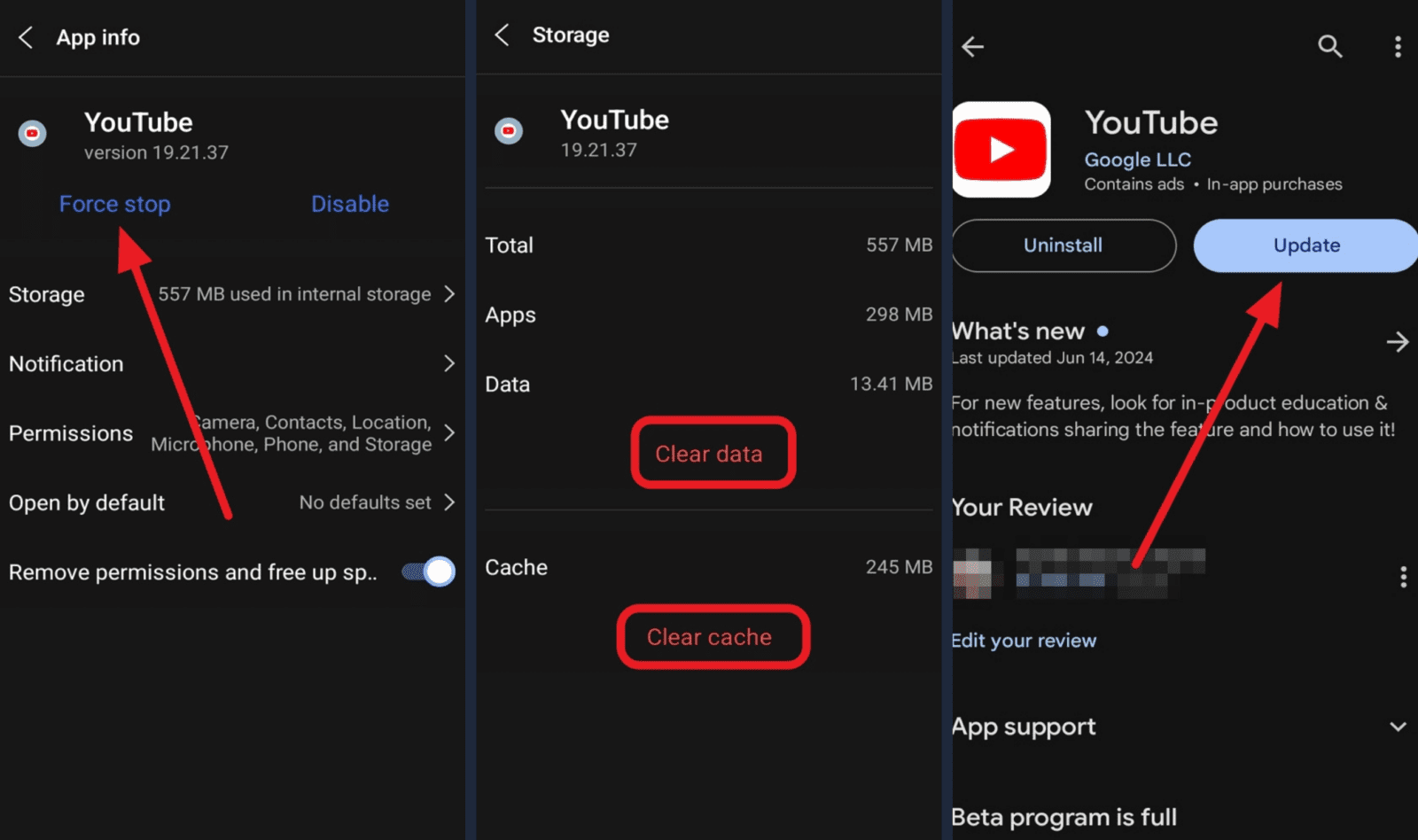Tap the Cache 245 MB value
The width and height of the screenshot is (1418, 840).
[x=899, y=567]
